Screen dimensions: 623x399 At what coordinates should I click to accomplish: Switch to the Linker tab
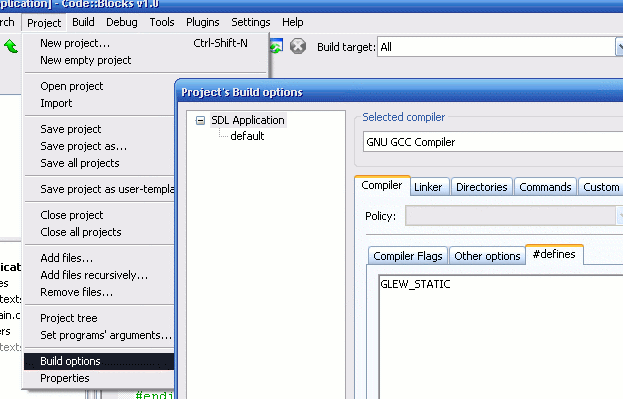(428, 187)
